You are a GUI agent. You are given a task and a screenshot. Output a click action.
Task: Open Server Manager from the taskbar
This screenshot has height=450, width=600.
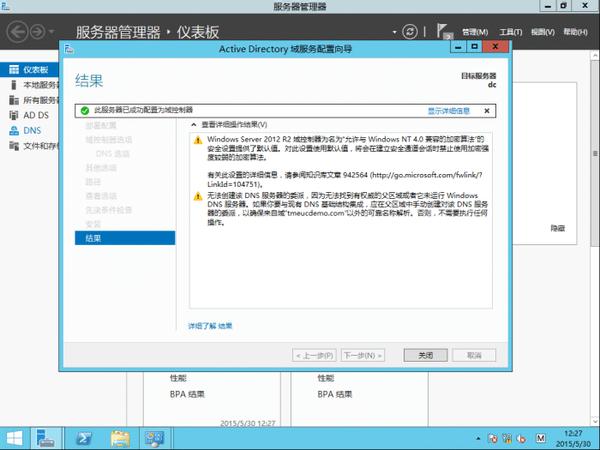click(x=46, y=439)
